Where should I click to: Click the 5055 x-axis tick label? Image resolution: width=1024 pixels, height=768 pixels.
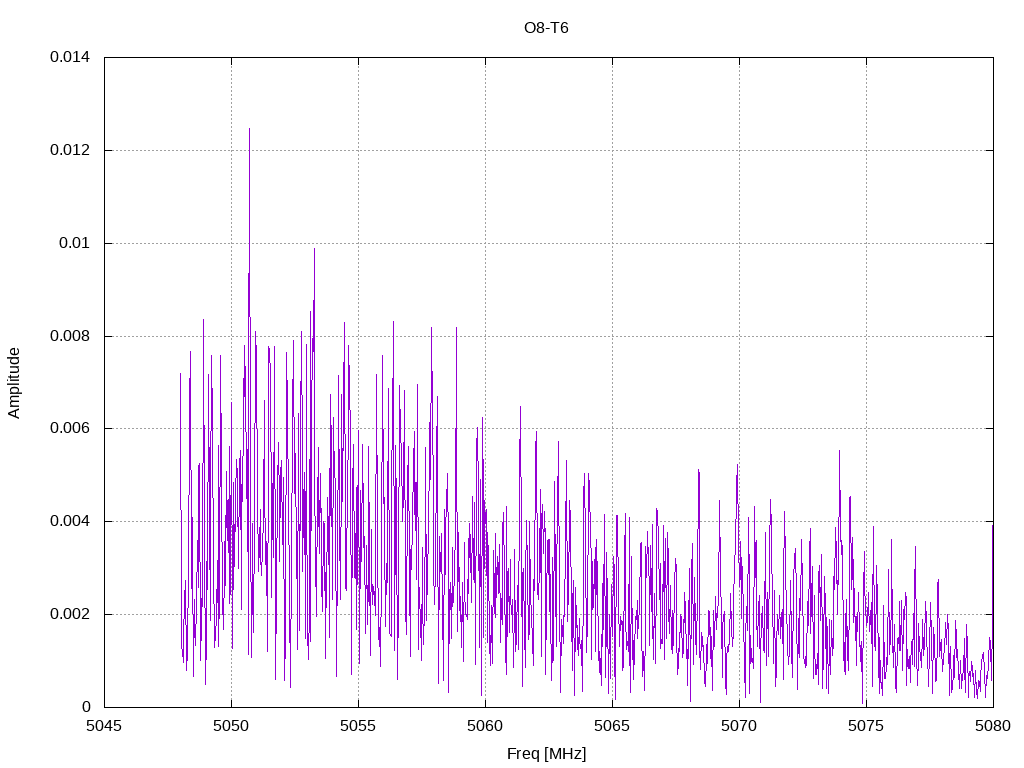[x=358, y=726]
